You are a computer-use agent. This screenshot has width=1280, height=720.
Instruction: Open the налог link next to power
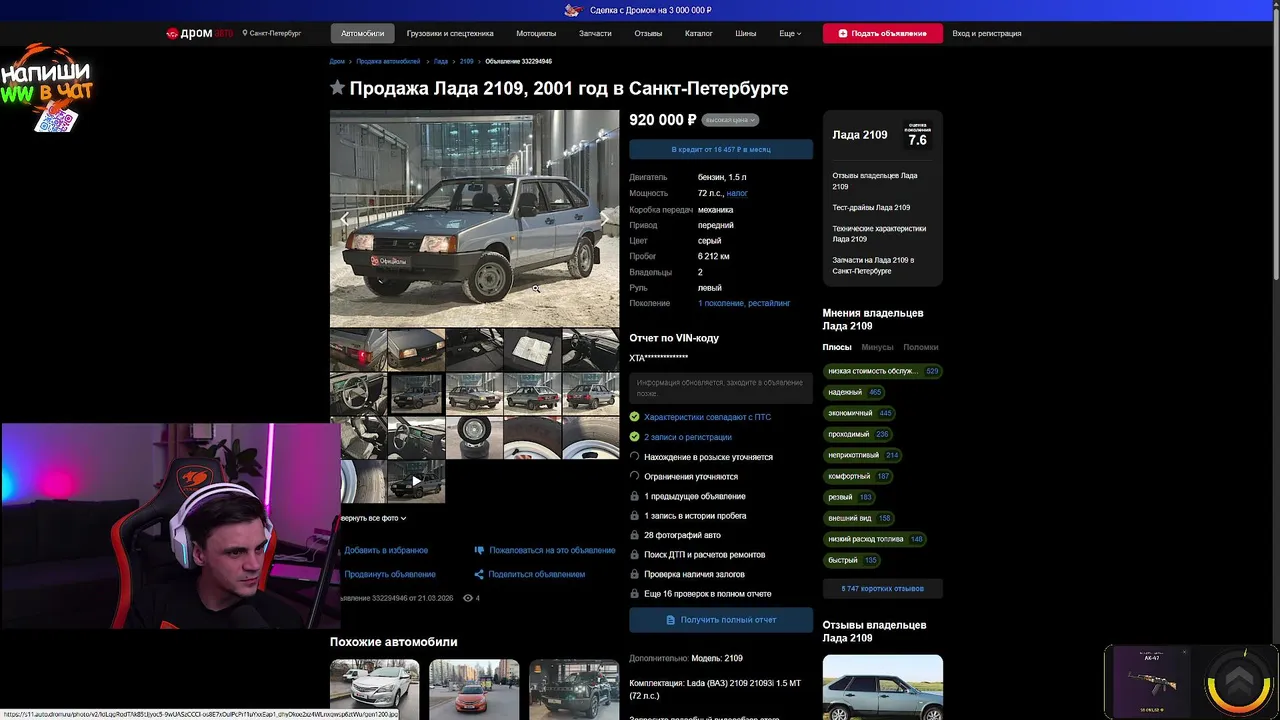[737, 193]
